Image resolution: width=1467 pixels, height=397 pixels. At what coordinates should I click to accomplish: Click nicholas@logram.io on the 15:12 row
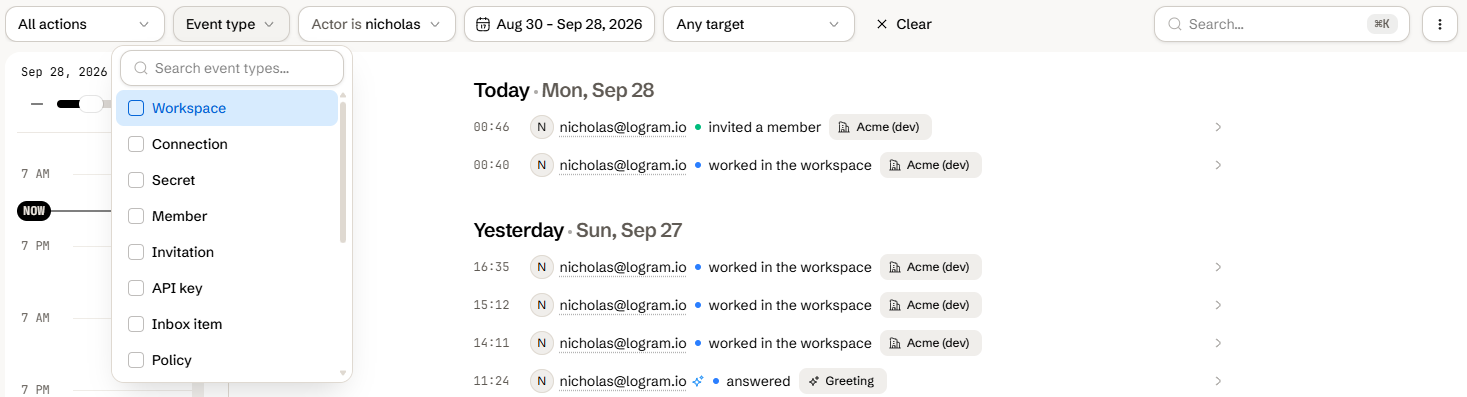[x=623, y=305]
